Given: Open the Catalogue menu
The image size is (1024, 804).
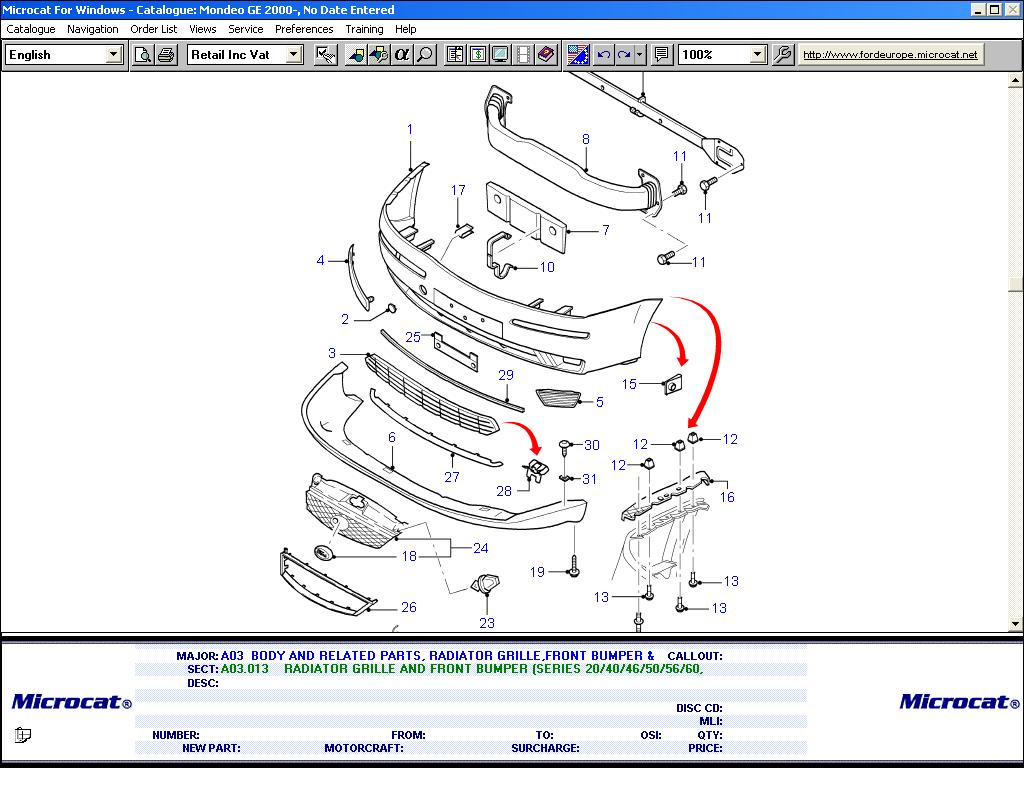Looking at the screenshot, I should pyautogui.click(x=31, y=29).
